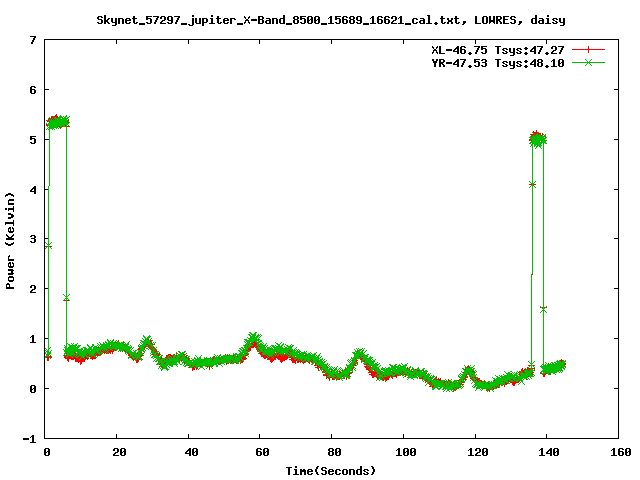Click the Time(Seconds) x-axis label
640x480 pixels.
[330, 471]
